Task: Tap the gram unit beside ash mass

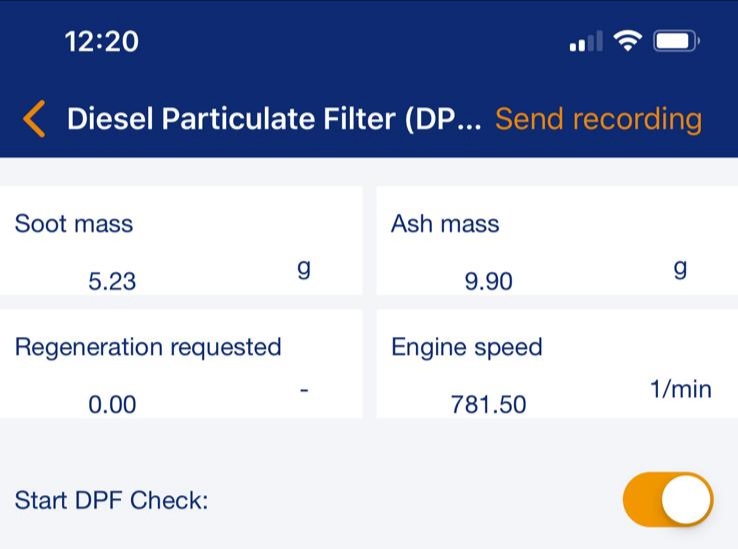Action: tap(680, 268)
